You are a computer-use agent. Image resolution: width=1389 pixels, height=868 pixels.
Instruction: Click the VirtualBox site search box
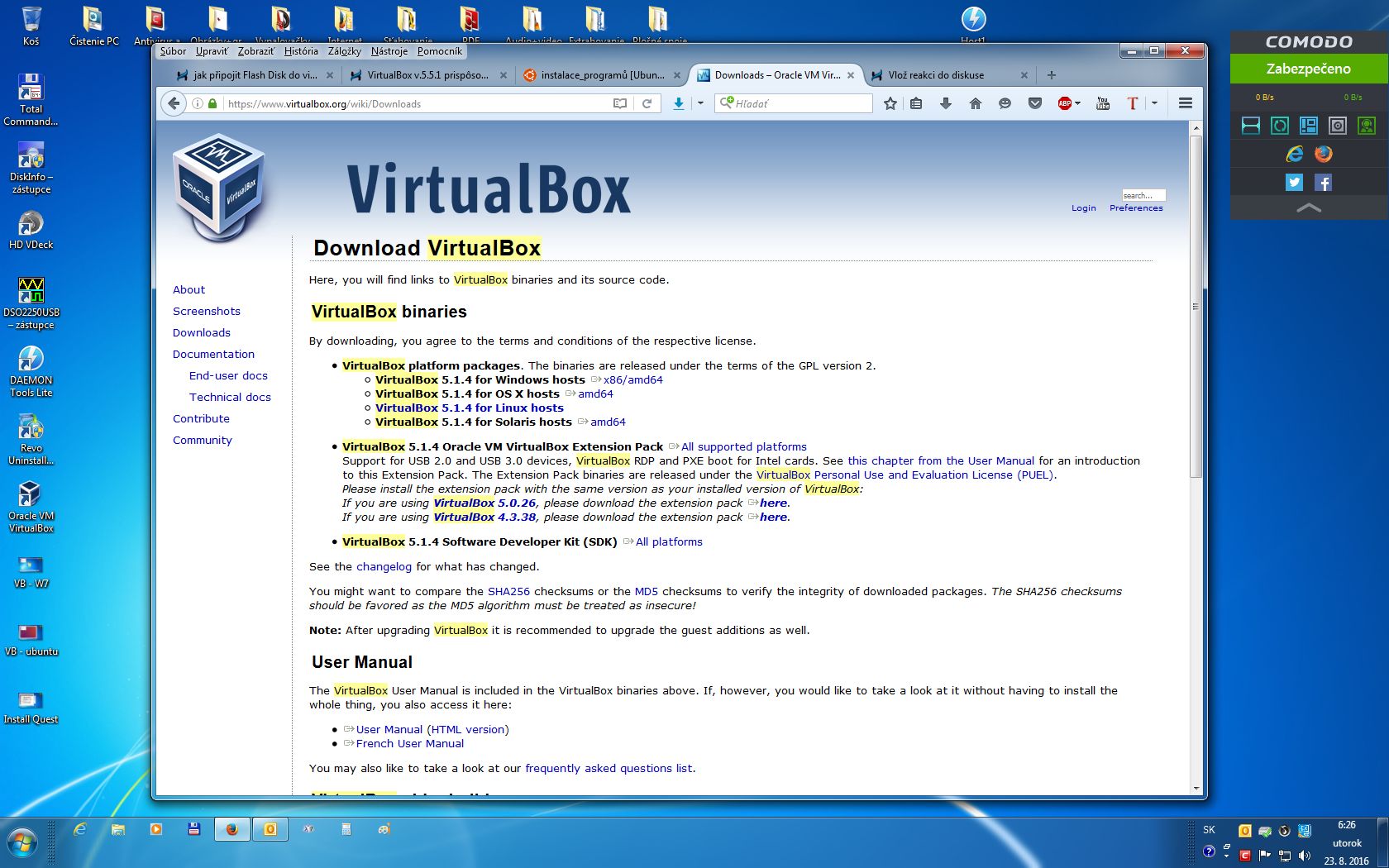tap(1143, 196)
